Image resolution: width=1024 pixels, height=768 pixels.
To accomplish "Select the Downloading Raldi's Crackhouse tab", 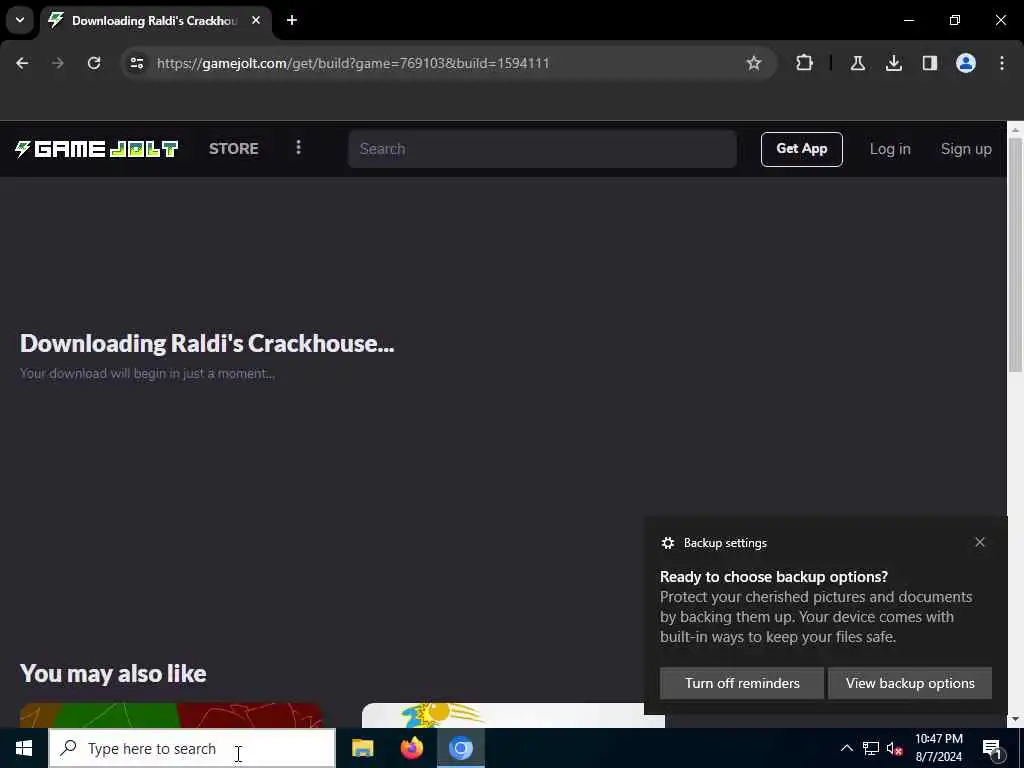I will [x=155, y=21].
